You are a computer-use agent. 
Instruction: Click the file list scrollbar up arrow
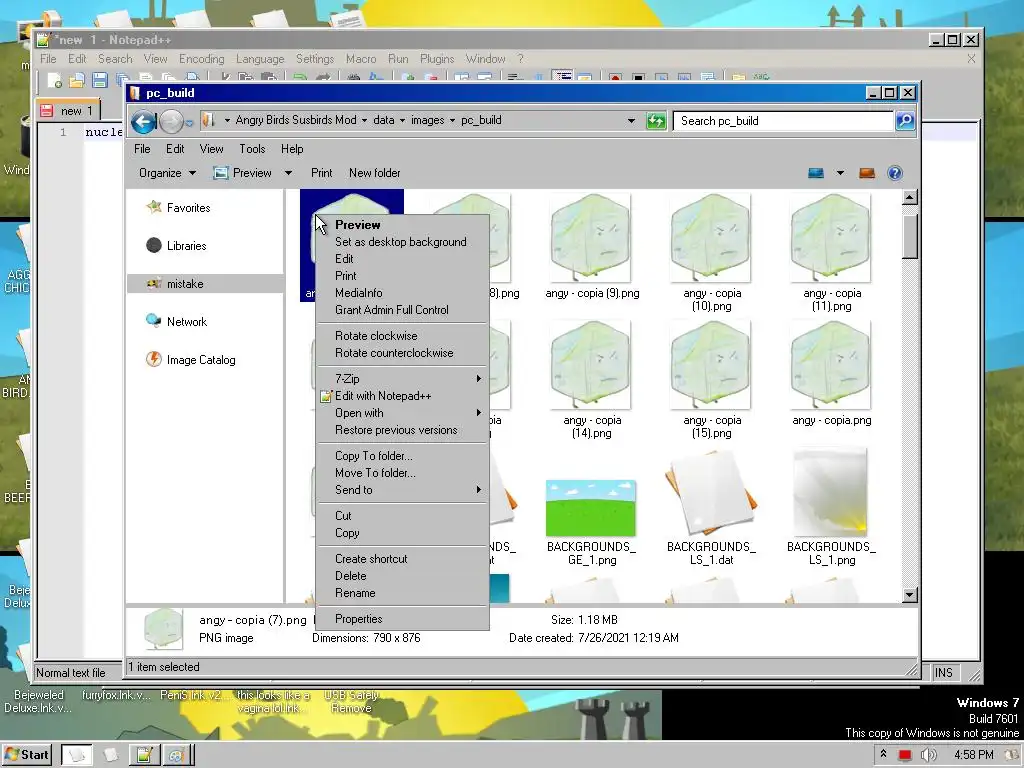coord(909,197)
